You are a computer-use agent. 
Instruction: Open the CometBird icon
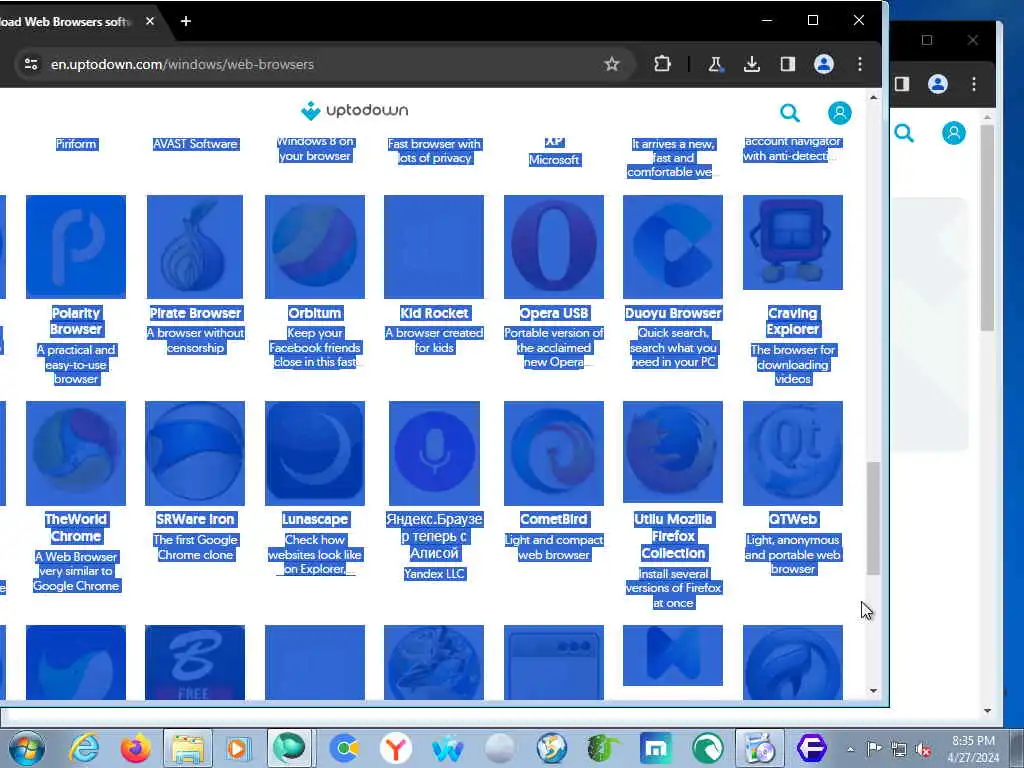[554, 453]
